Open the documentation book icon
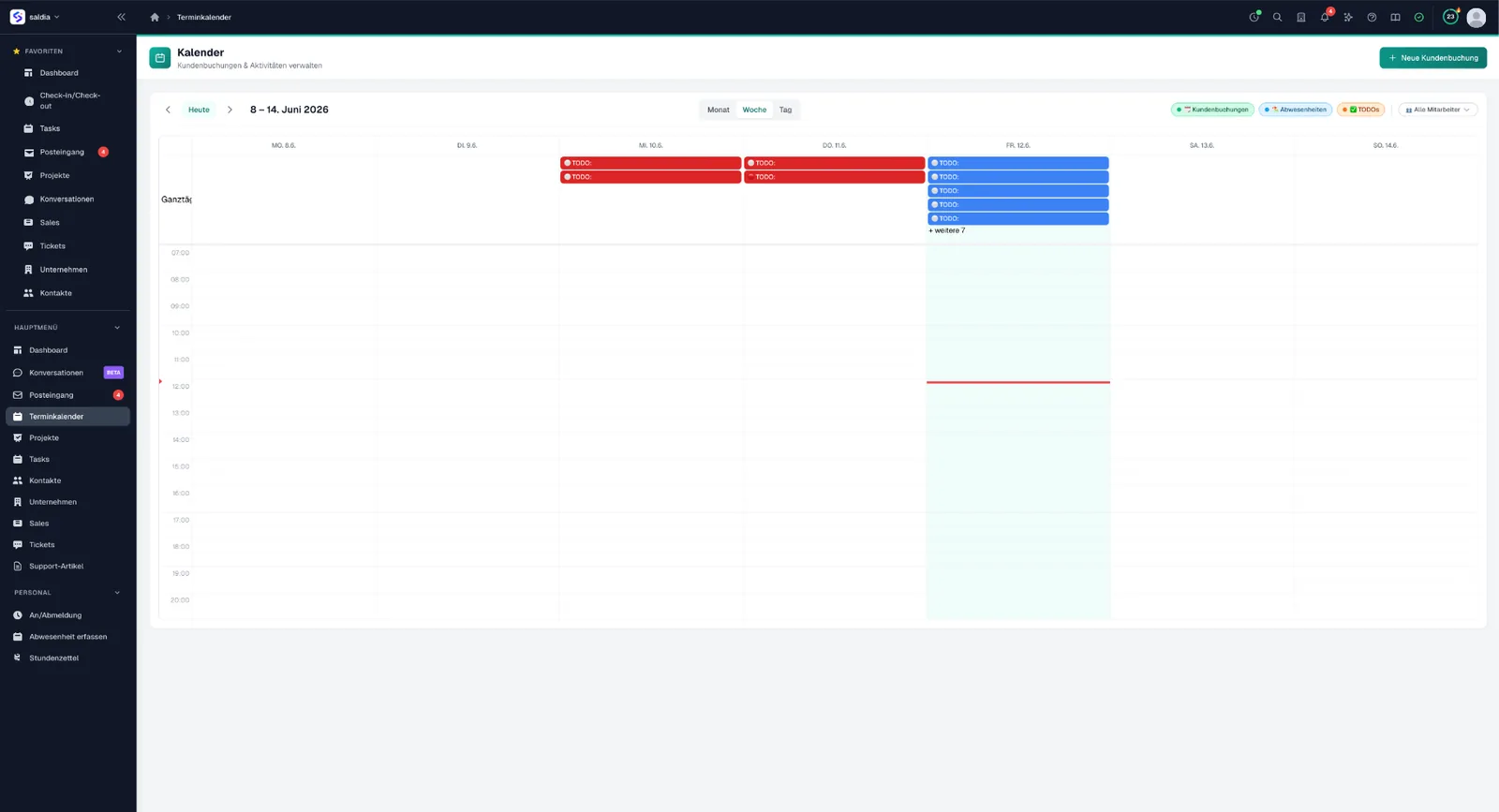 pyautogui.click(x=1395, y=17)
